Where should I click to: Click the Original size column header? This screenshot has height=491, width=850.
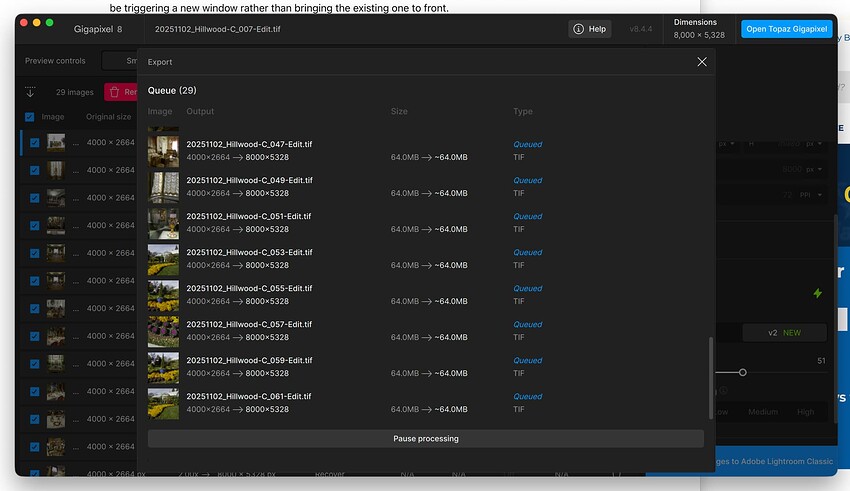[108, 117]
